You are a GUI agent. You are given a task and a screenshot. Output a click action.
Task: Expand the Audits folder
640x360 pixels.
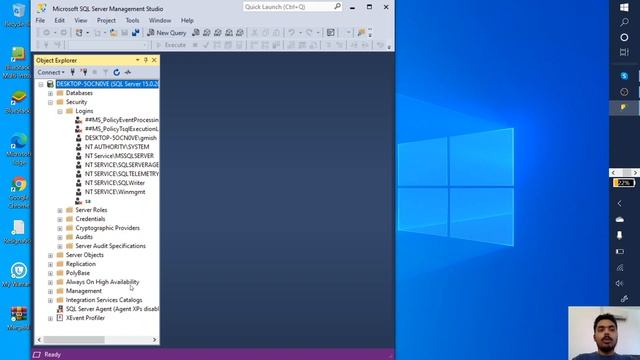tap(60, 238)
